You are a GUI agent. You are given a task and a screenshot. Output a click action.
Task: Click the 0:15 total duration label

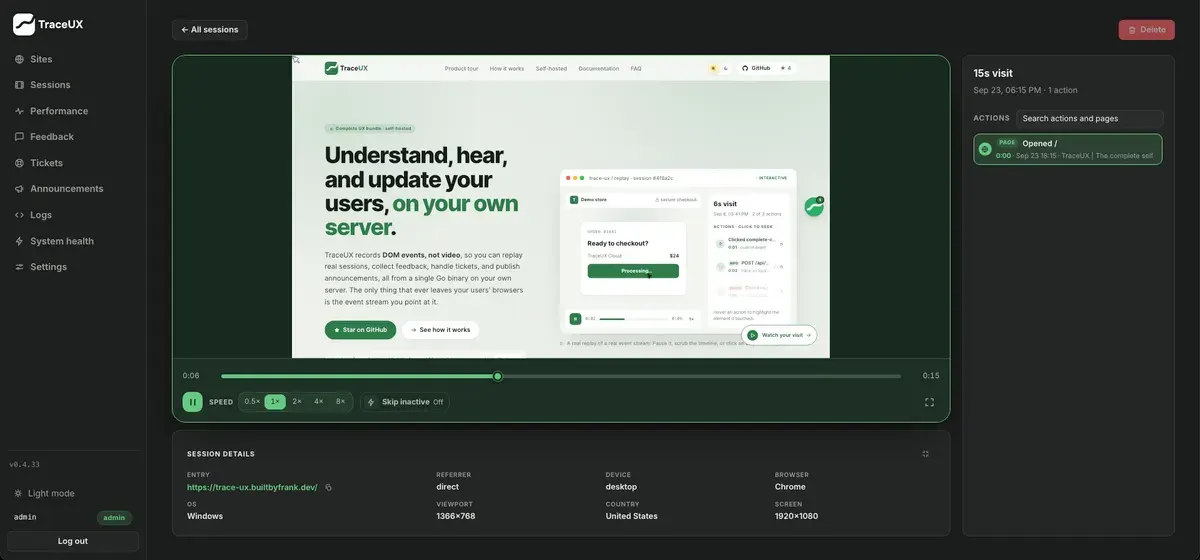[x=931, y=376]
